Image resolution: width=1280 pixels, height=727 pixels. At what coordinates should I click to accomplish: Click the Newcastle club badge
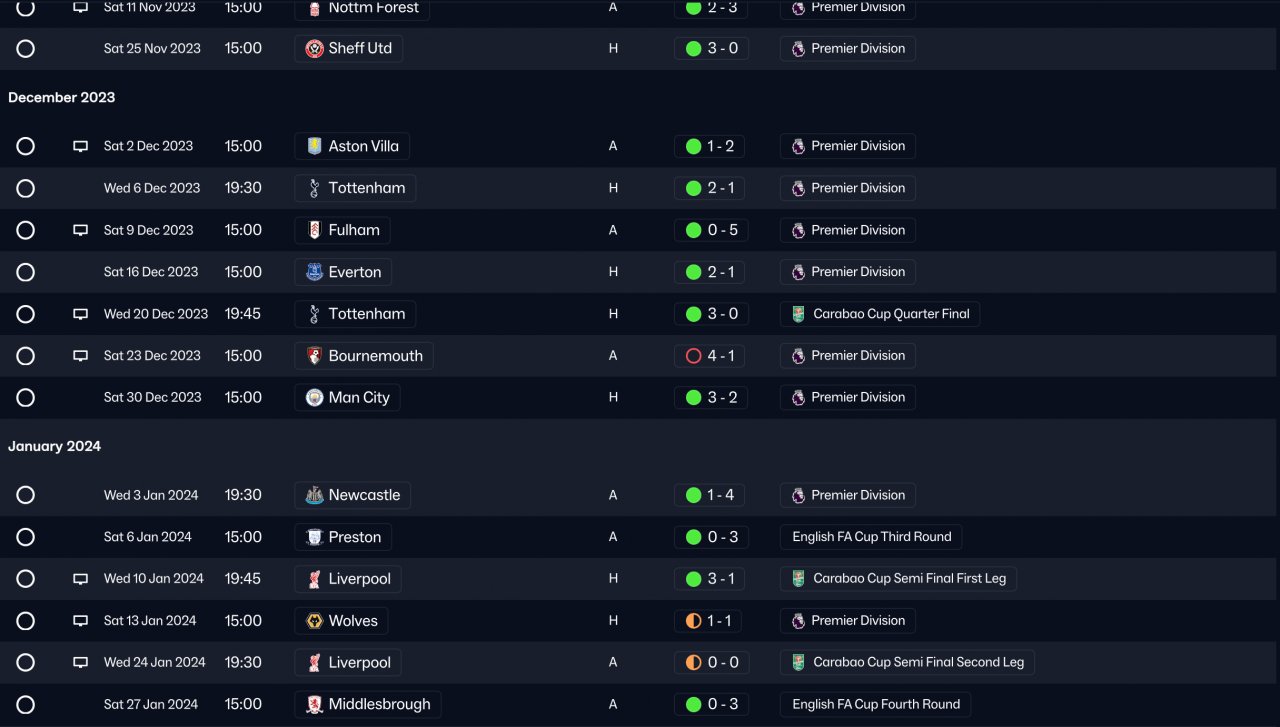pyautogui.click(x=315, y=495)
